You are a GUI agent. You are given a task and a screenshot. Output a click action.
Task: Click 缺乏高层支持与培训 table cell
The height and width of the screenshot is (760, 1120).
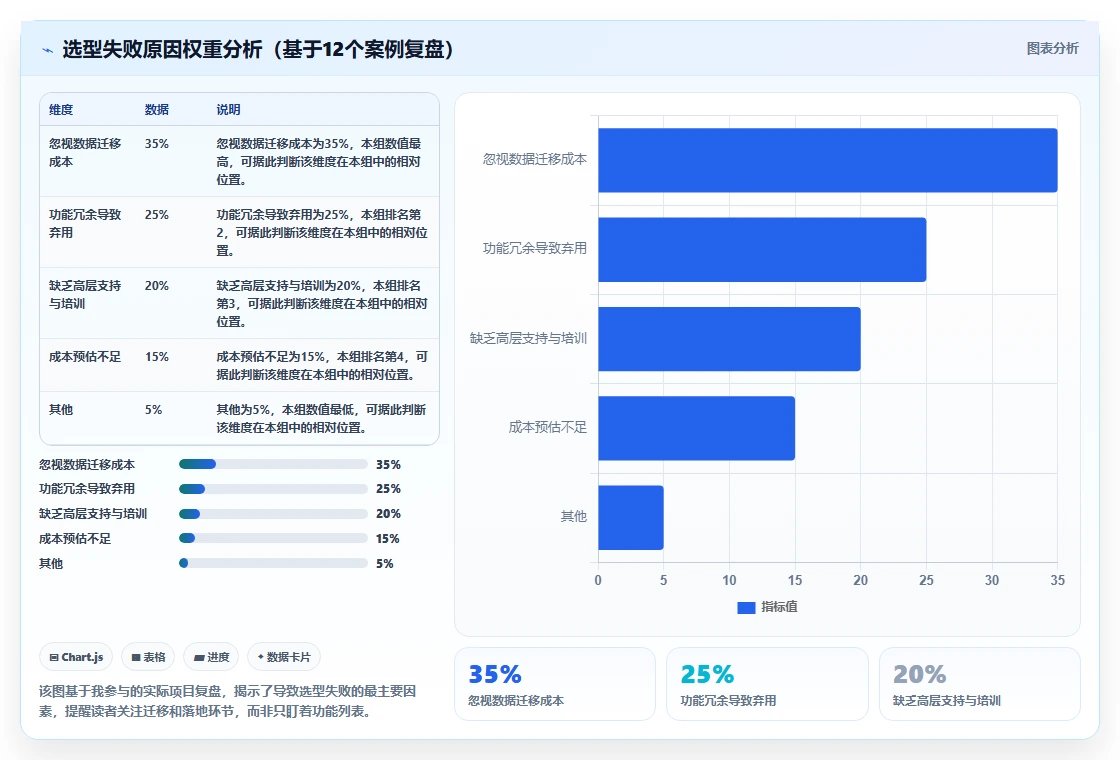(x=85, y=295)
